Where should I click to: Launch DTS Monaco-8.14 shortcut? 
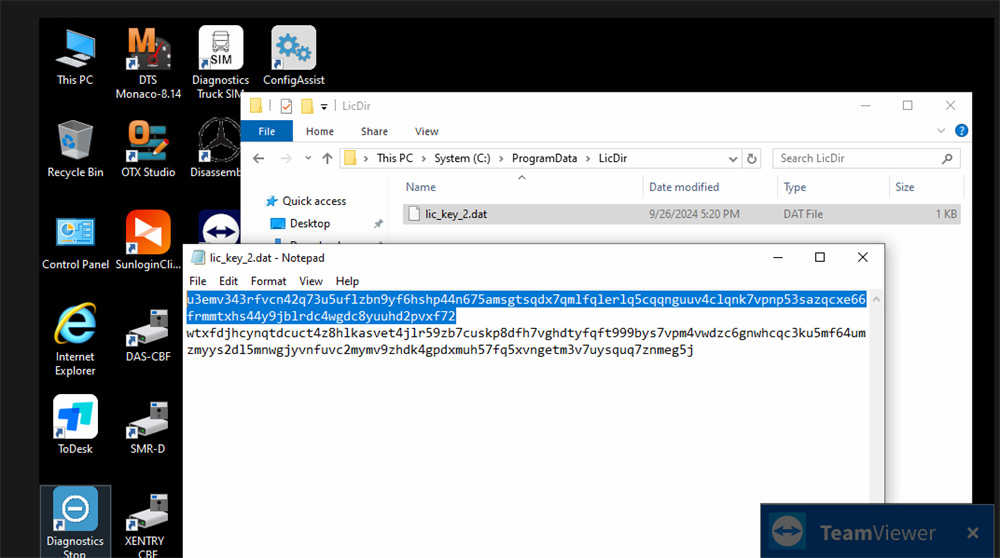tap(148, 62)
